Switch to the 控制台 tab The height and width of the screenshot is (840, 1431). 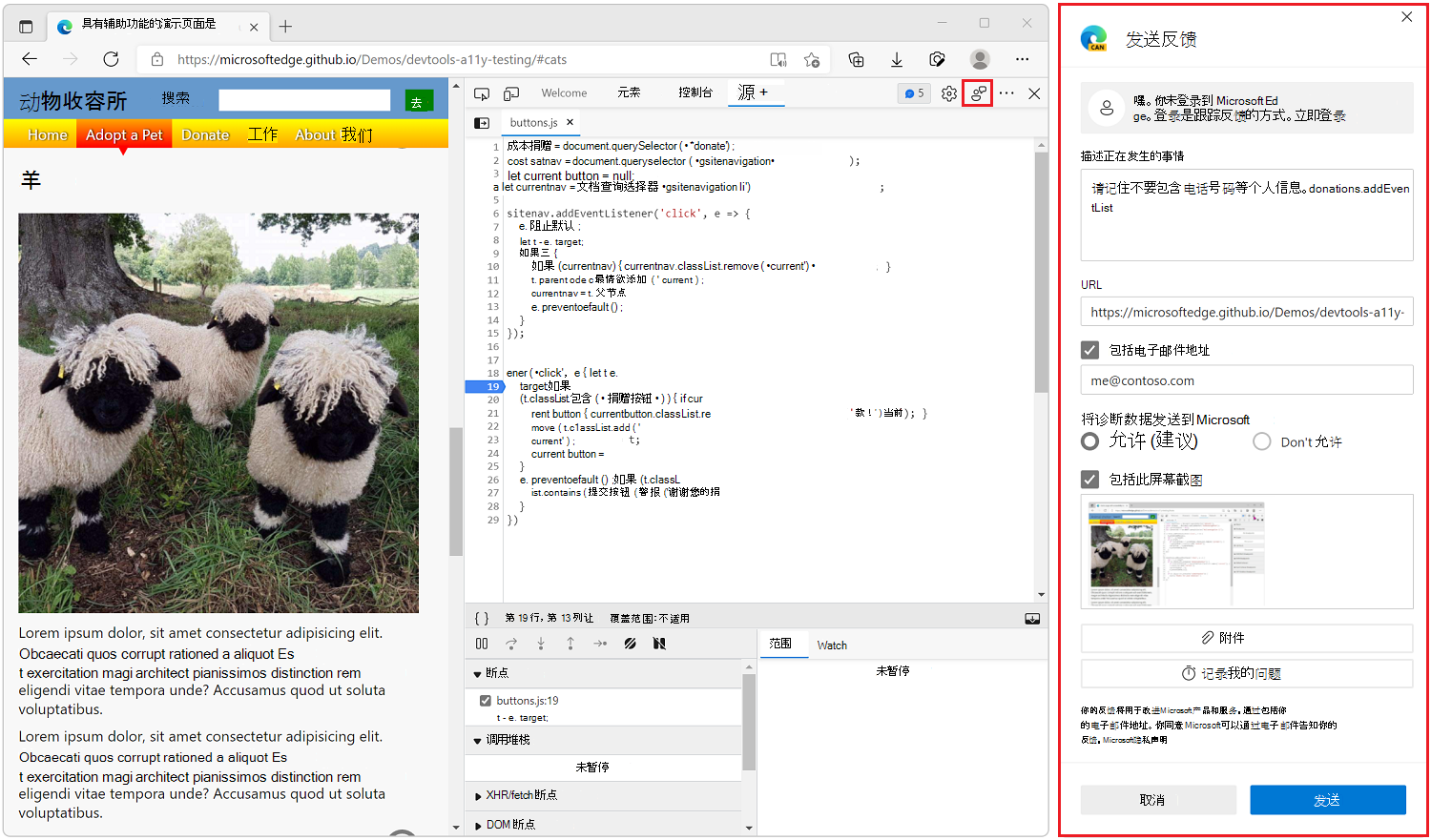695,92
